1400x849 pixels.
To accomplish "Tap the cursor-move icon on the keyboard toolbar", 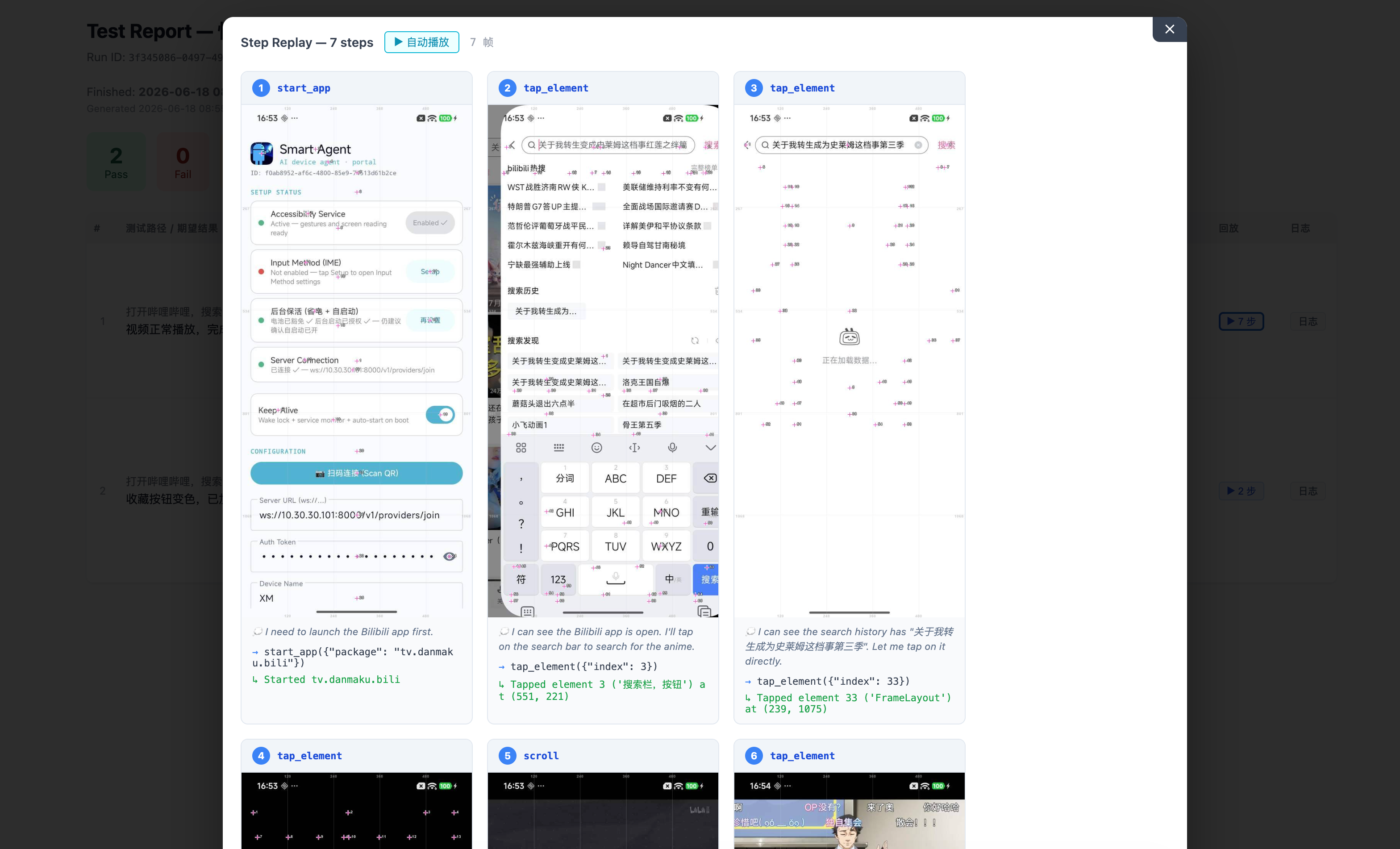I will [635, 448].
